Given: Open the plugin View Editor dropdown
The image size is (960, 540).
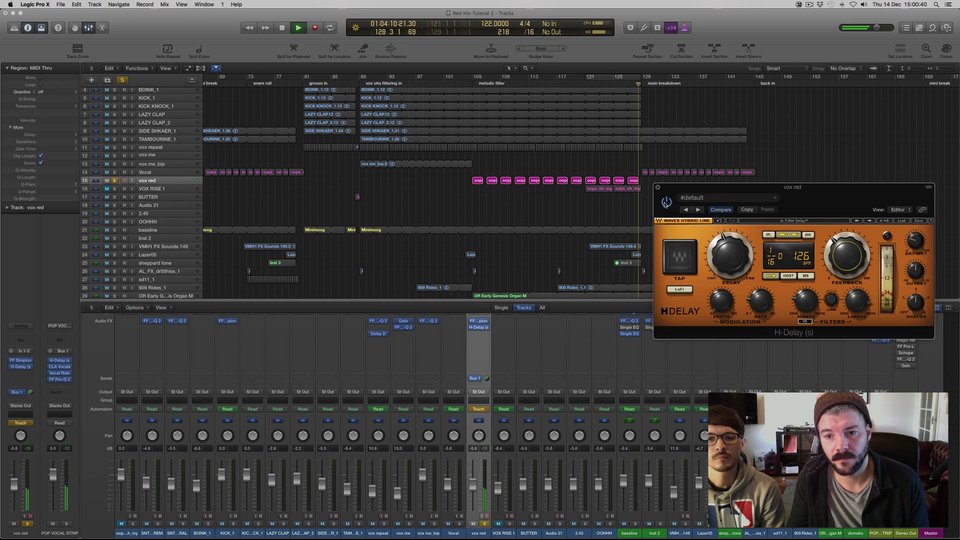Looking at the screenshot, I should (x=901, y=209).
